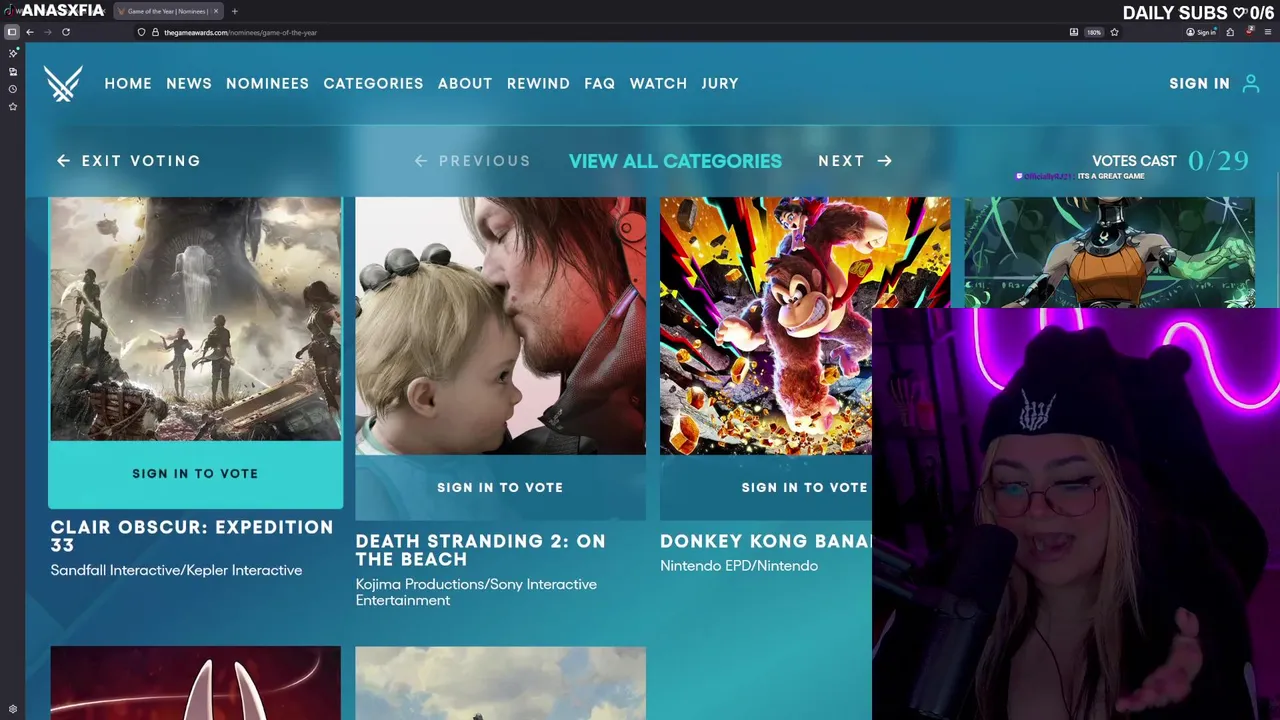Open the bookmarks star sidebar icon
The height and width of the screenshot is (720, 1280).
[x=13, y=107]
